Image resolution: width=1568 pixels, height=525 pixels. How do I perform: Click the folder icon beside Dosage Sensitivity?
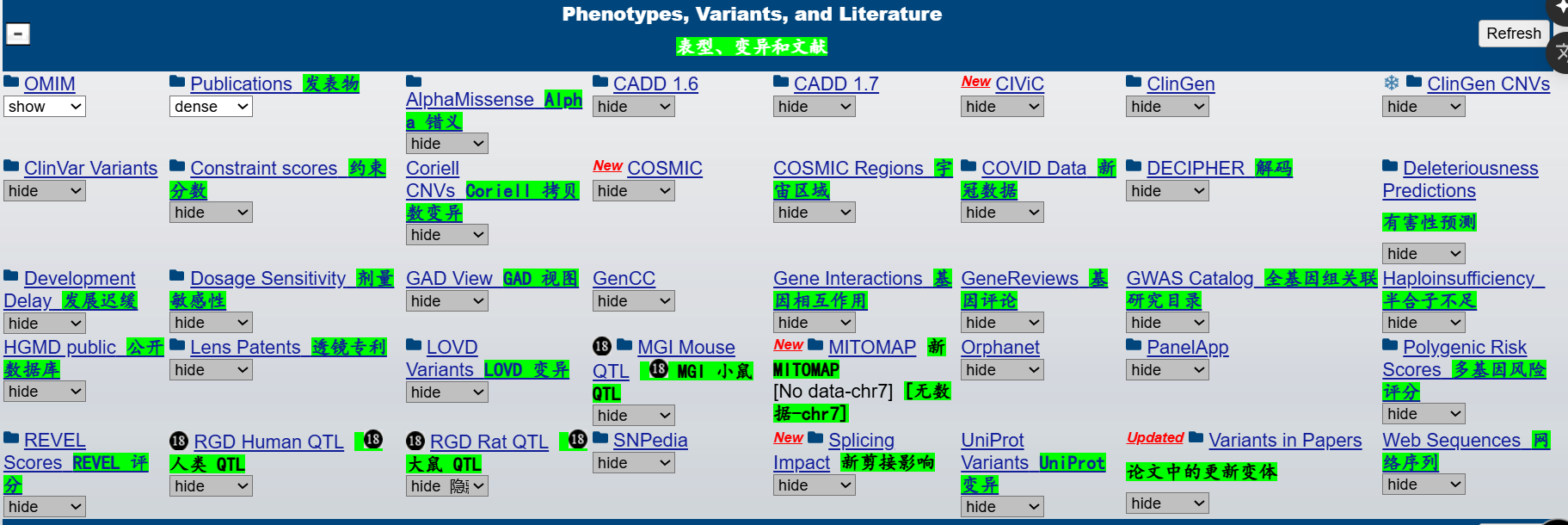coord(177,276)
